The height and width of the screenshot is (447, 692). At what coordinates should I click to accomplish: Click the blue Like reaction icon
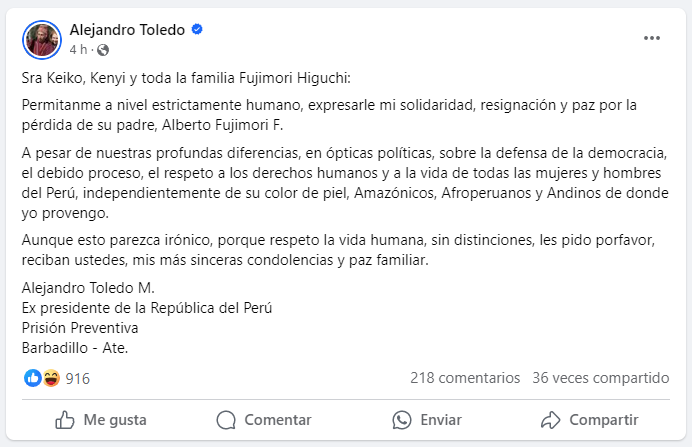tap(33, 378)
